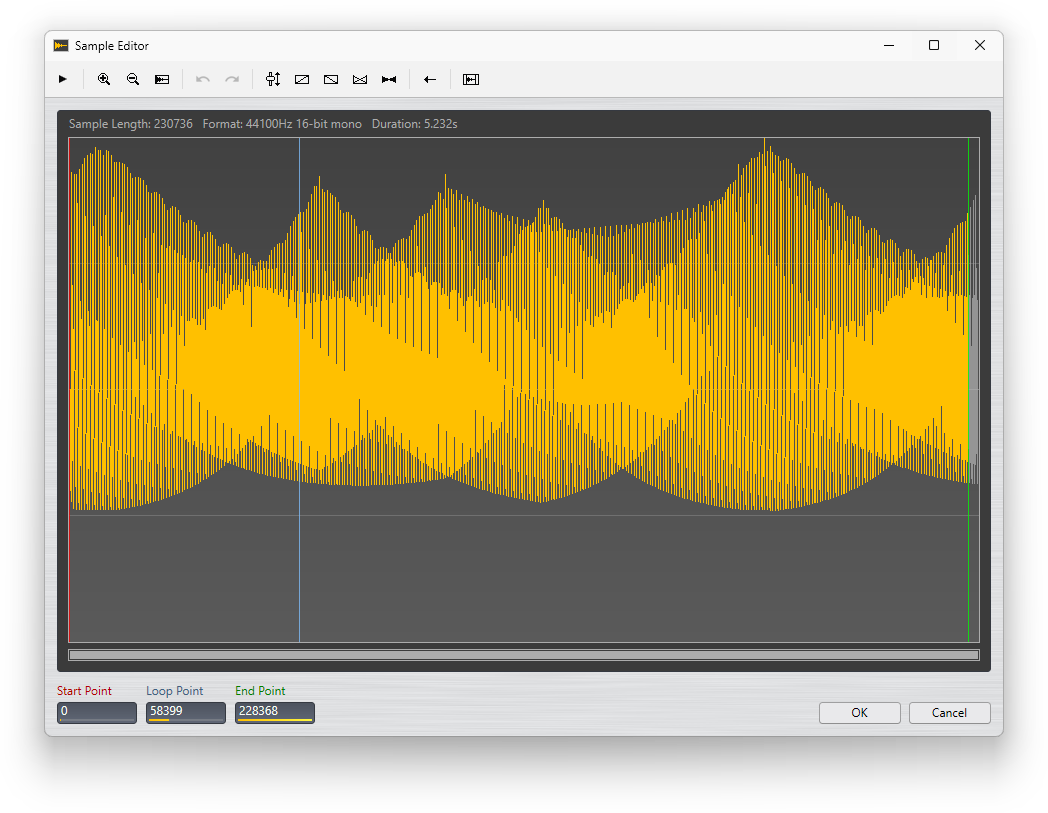The image size is (1048, 813).
Task: Play the sample with the play button
Action: pos(63,79)
